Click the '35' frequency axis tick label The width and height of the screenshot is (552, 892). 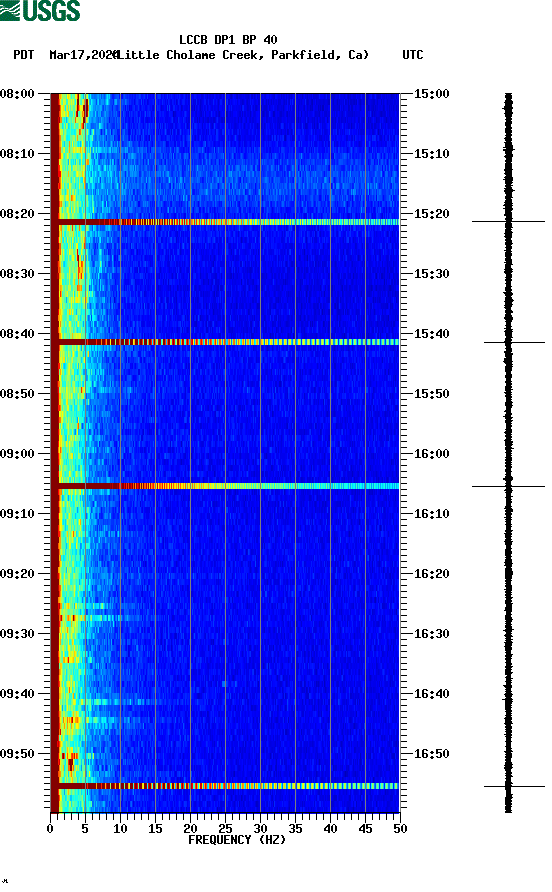click(295, 829)
